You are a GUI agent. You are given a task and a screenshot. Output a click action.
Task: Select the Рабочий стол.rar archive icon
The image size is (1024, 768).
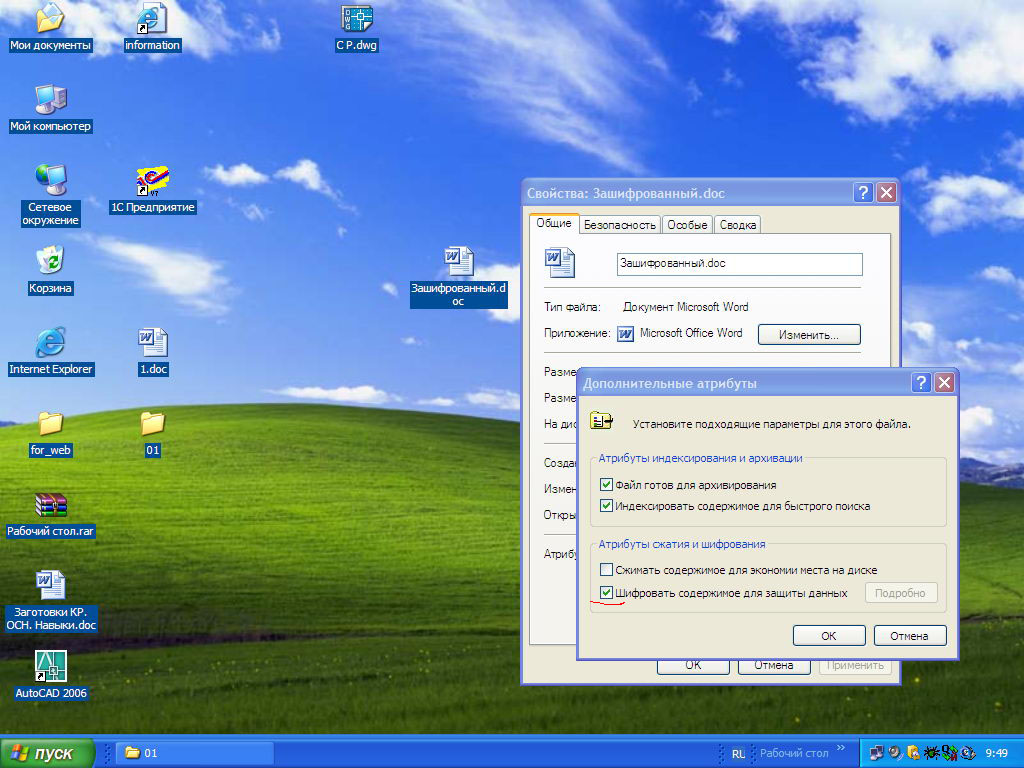click(50, 505)
